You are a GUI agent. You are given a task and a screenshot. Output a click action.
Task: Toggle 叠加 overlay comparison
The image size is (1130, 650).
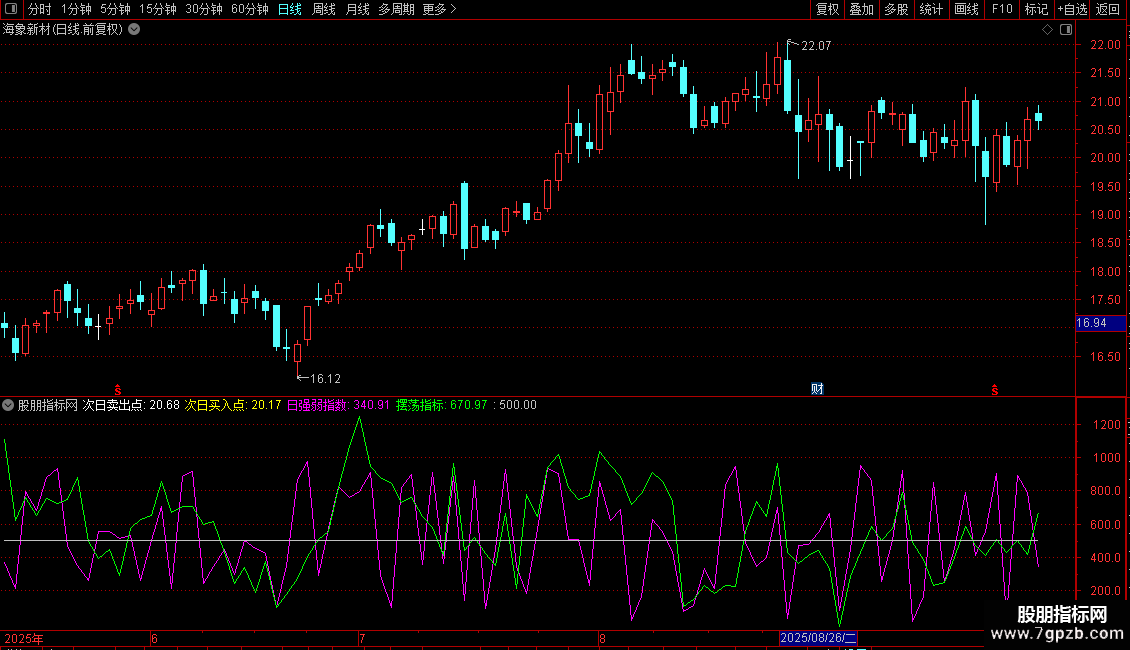pos(861,9)
